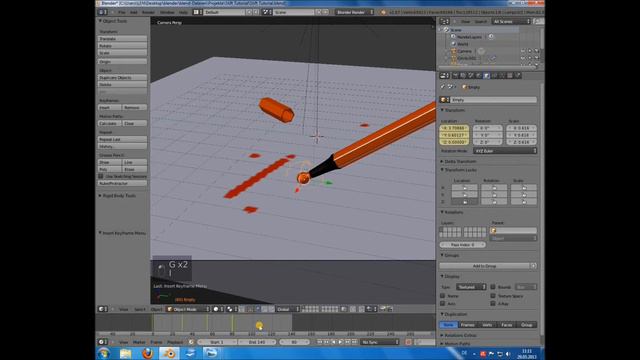Click the object datablock icon beside the Empty name field
Screen dimensions: 640x360
click(x=444, y=100)
